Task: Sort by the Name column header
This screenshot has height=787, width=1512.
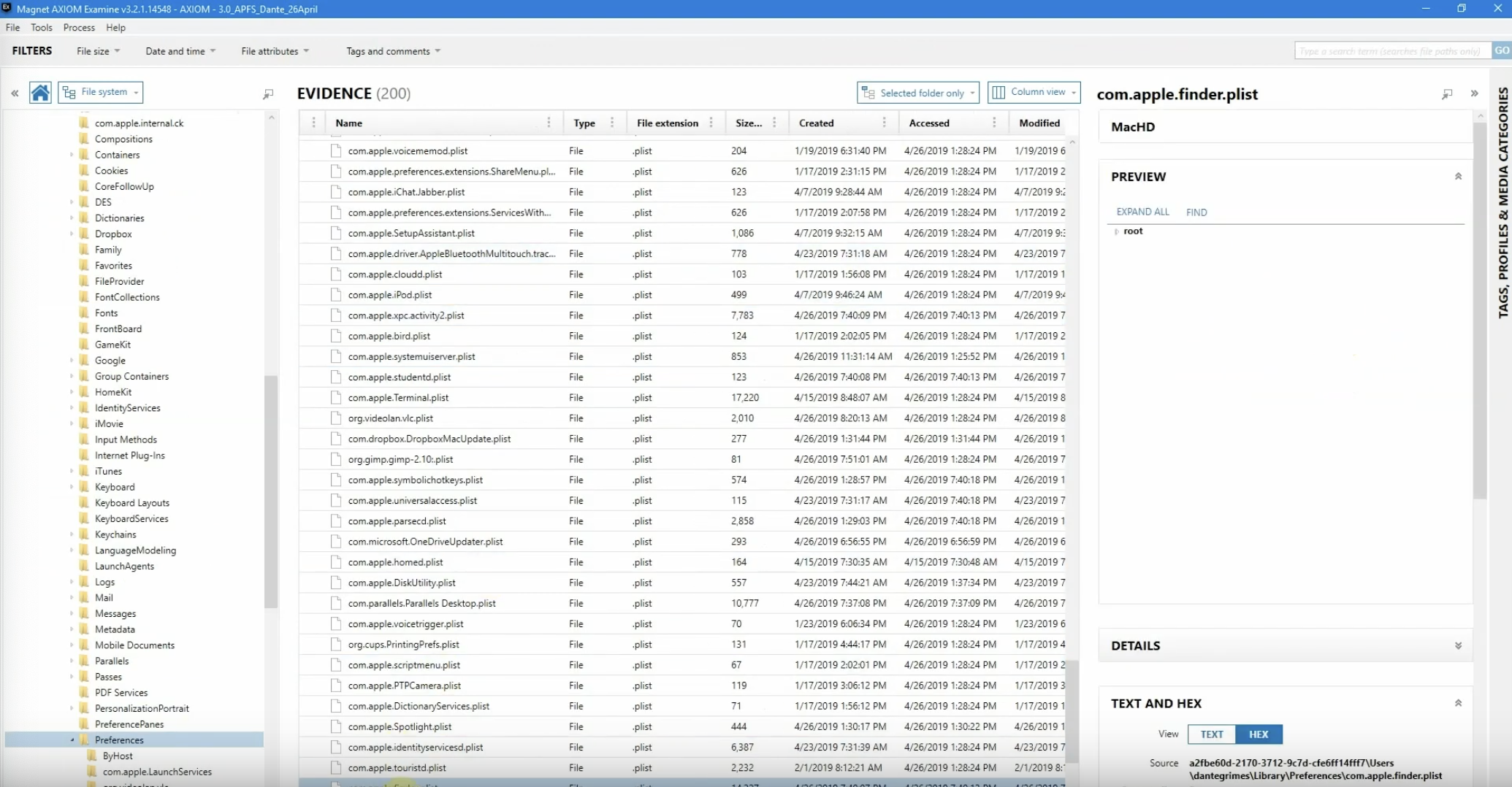Action: pos(348,123)
